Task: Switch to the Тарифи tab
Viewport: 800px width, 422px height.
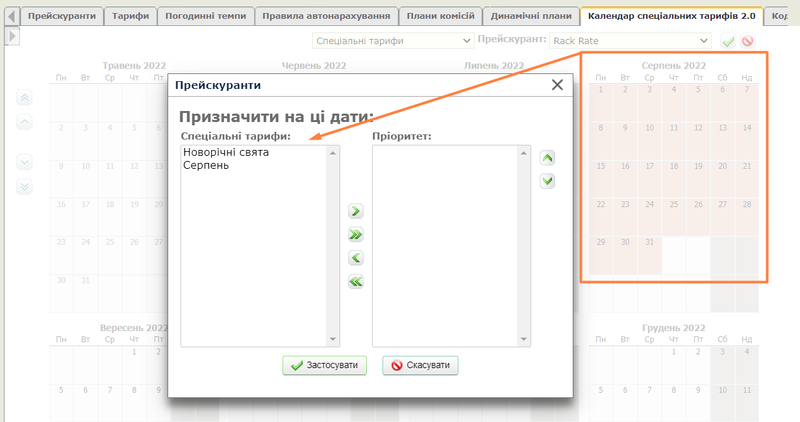Action: click(x=128, y=17)
